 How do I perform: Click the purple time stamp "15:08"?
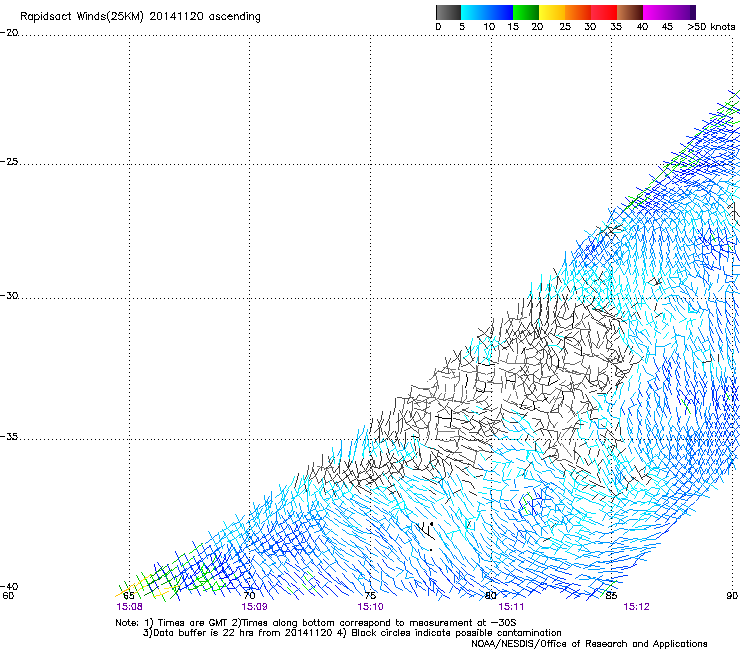point(129,607)
